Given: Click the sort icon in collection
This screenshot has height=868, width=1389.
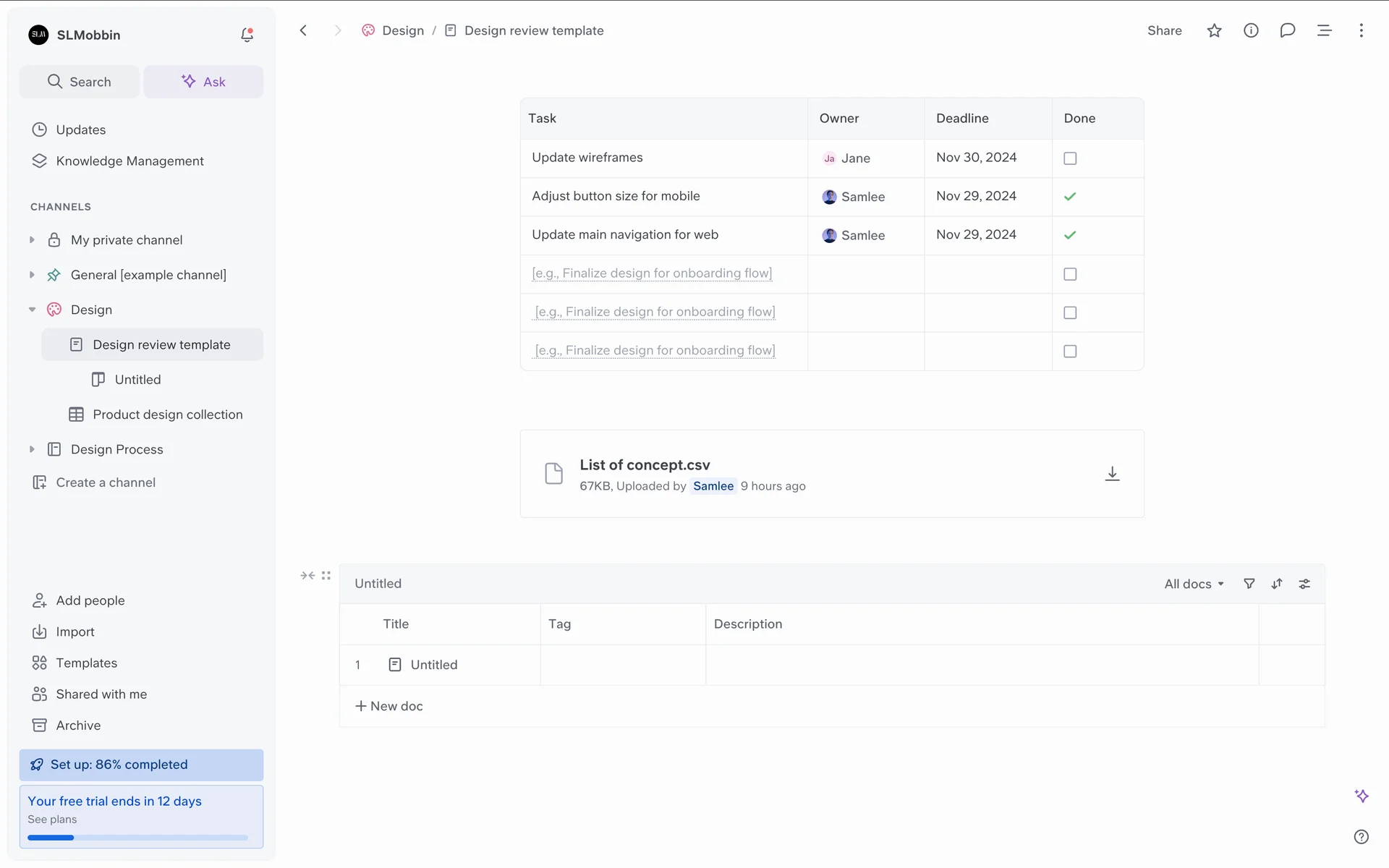Looking at the screenshot, I should [1277, 584].
